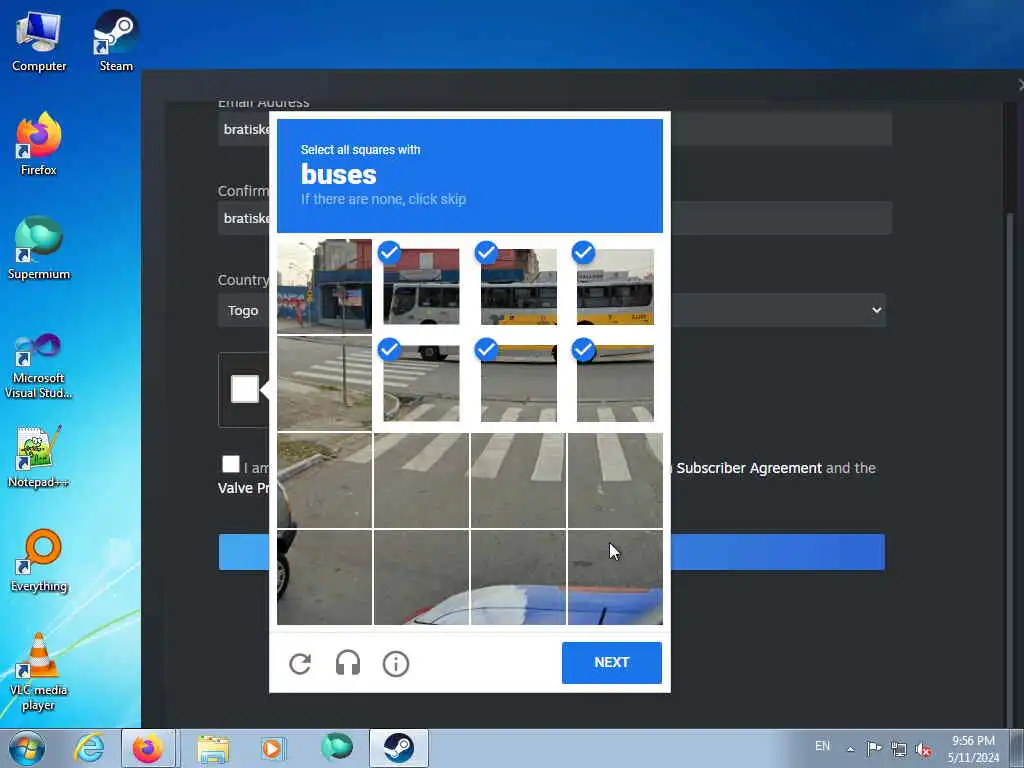
Task: Deselect the checked second-row tile with yellow bus bottom
Action: coord(519,383)
